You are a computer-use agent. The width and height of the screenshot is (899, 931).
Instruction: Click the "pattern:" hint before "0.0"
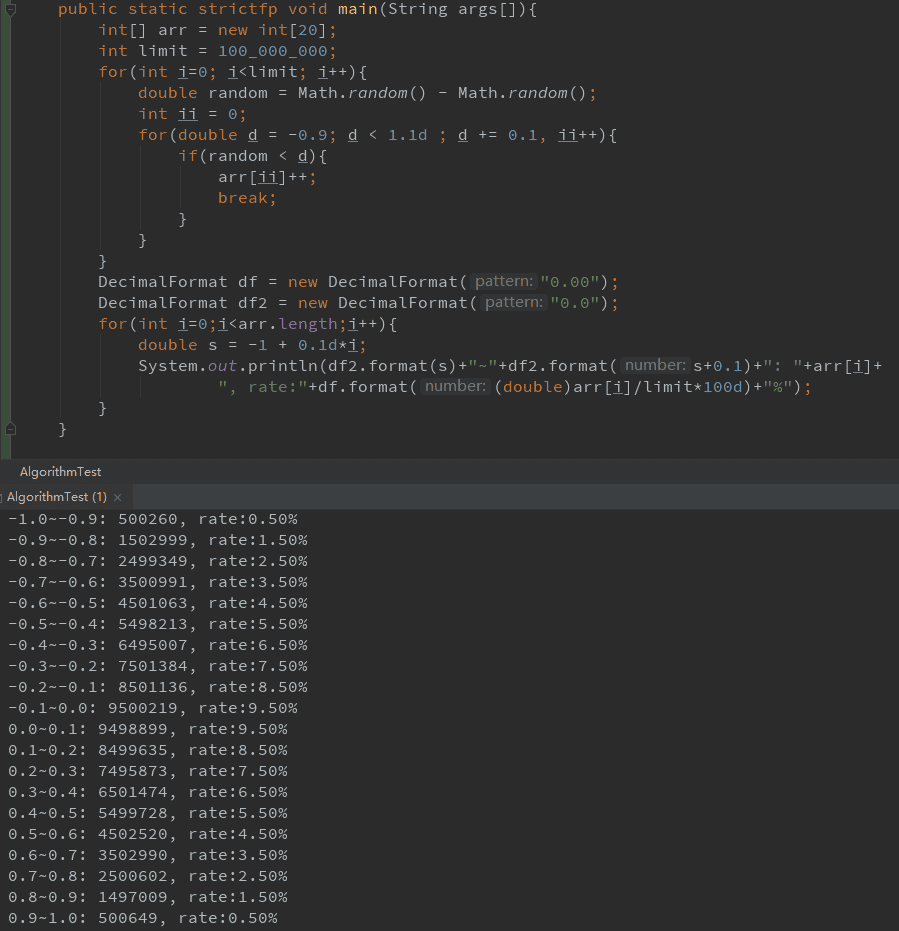(515, 303)
